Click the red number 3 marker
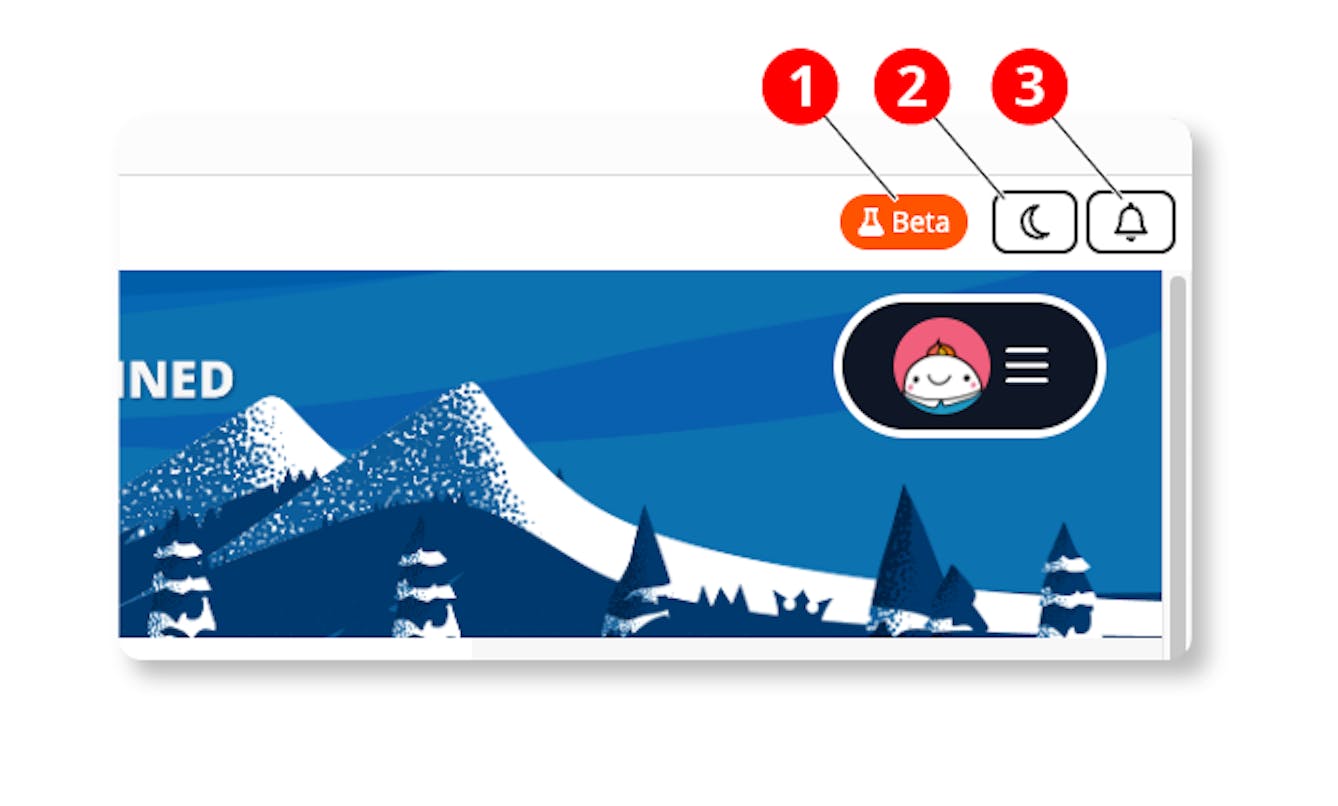 tap(1029, 88)
